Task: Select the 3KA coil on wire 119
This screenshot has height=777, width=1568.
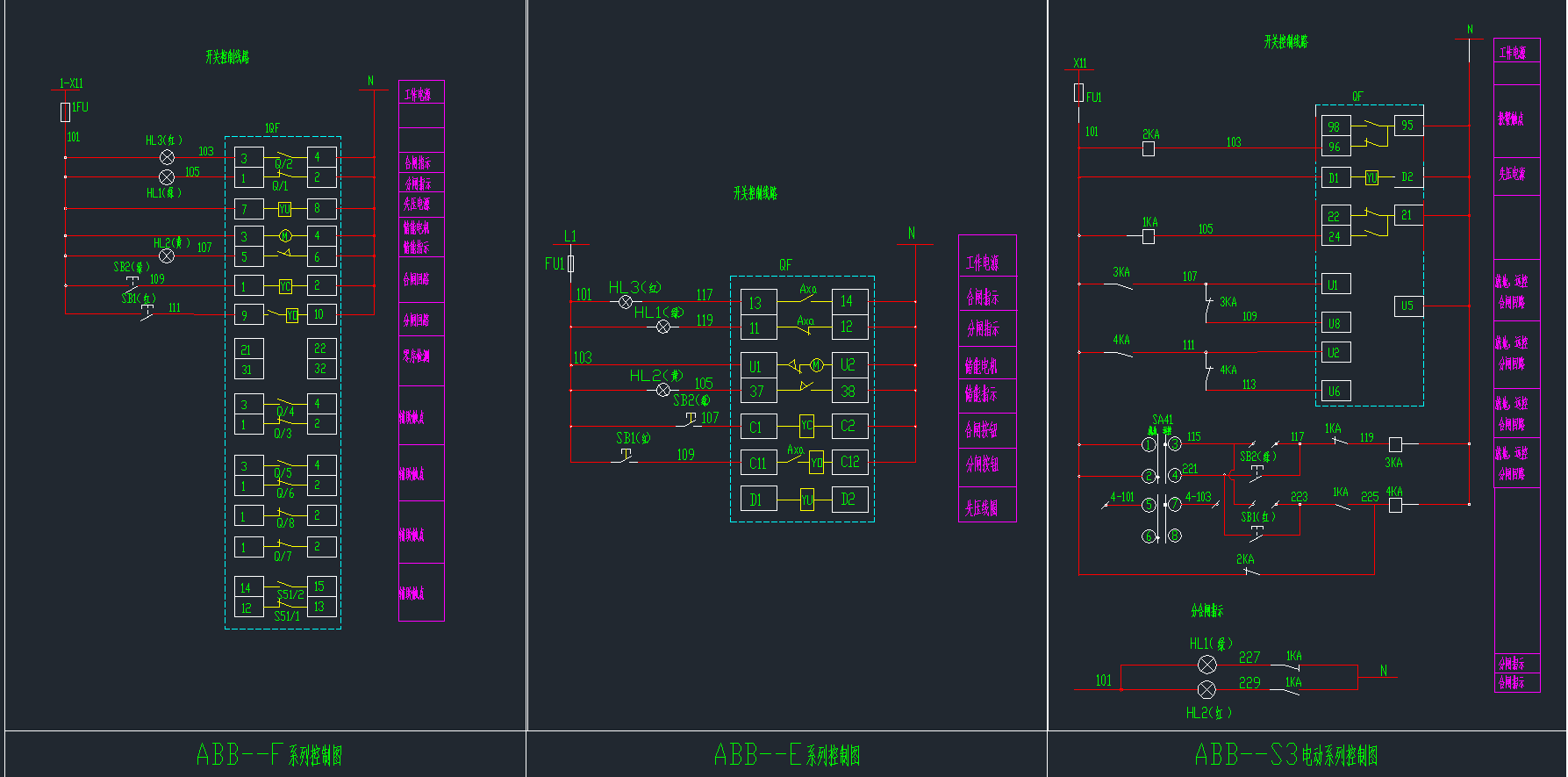Action: pyautogui.click(x=1395, y=445)
